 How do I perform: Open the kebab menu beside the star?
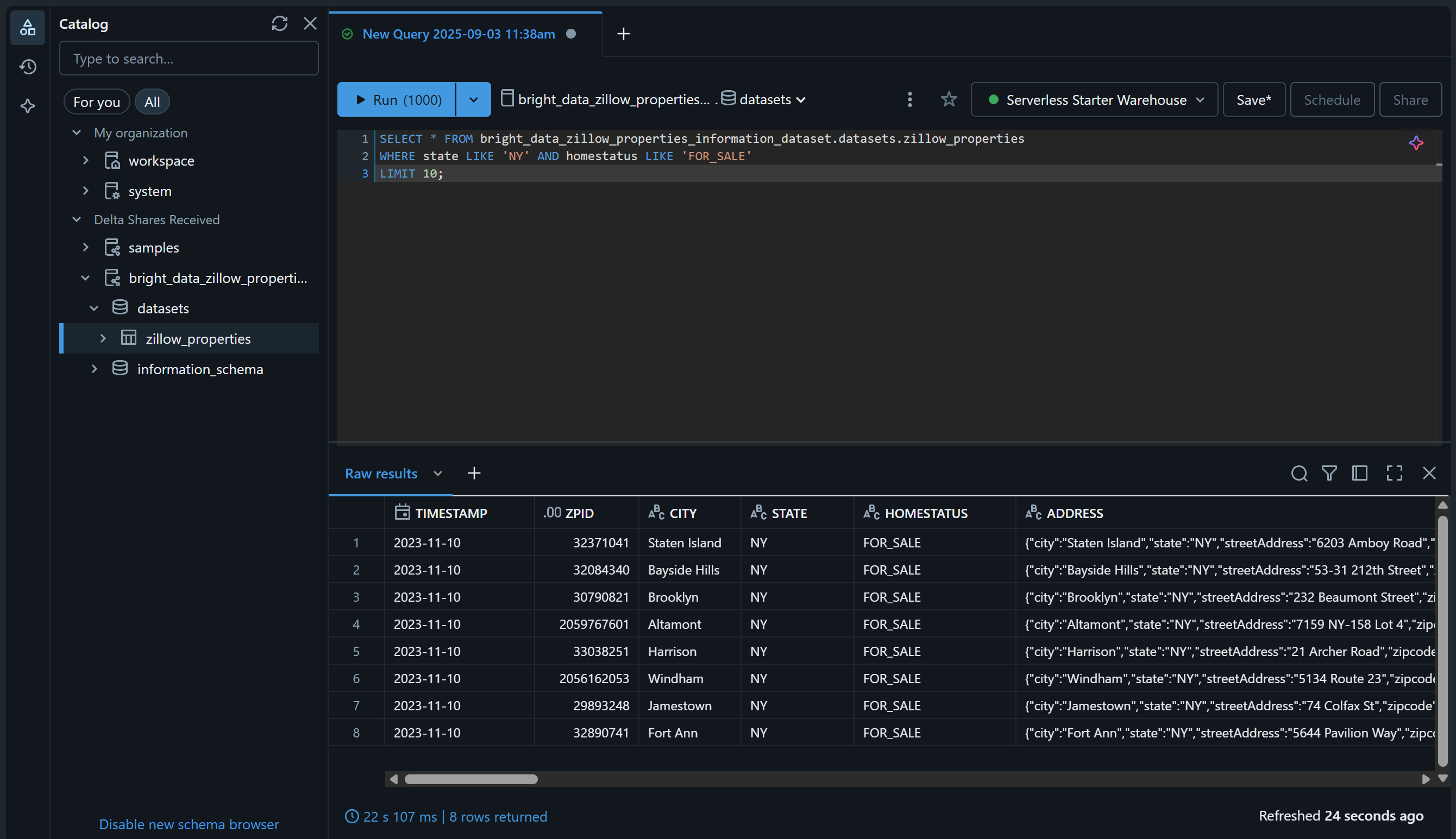click(x=909, y=100)
